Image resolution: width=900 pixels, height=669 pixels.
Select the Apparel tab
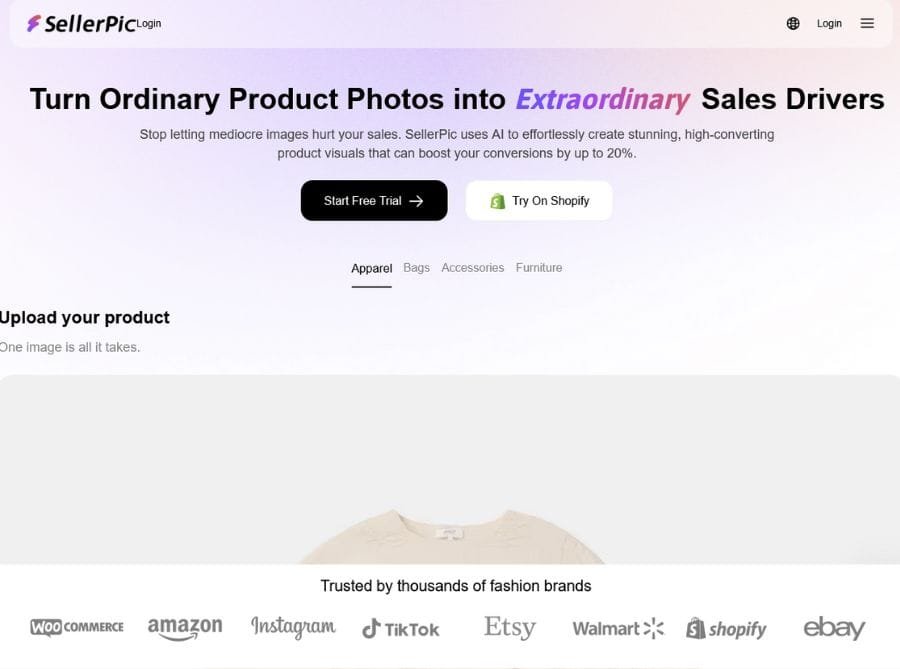pyautogui.click(x=371, y=268)
